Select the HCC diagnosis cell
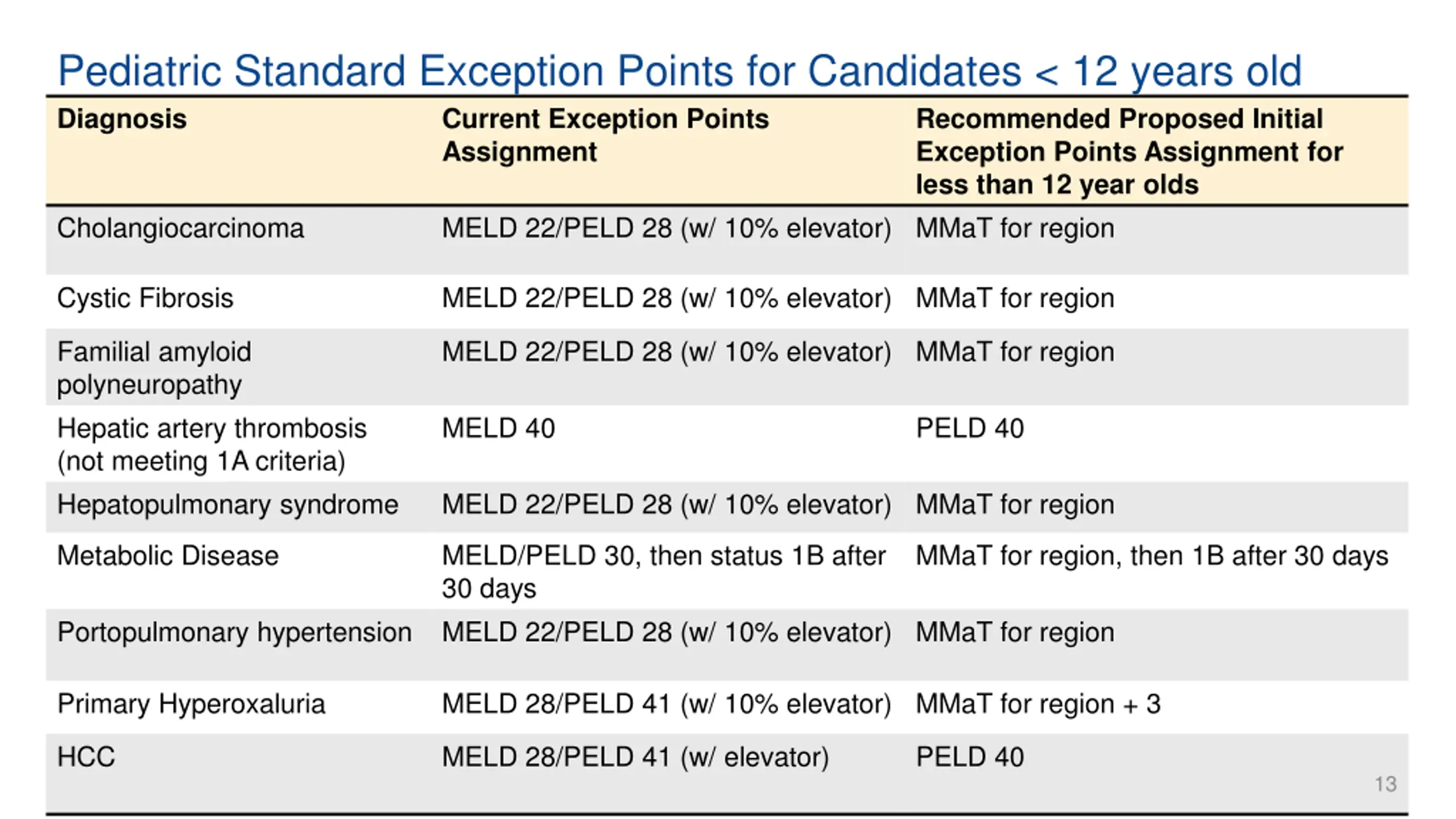The image size is (1456, 819). 86,757
